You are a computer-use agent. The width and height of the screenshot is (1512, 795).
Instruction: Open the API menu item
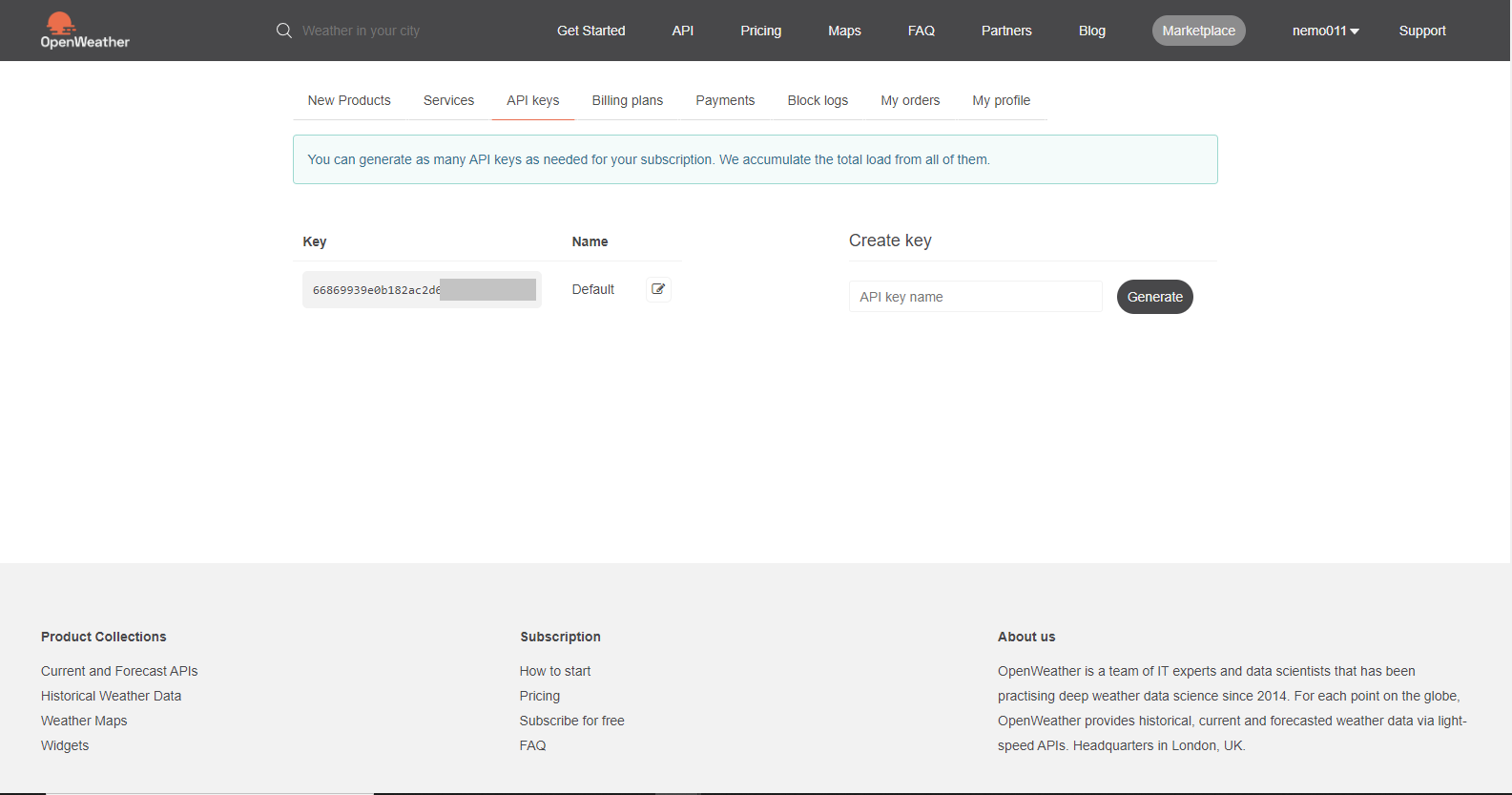click(683, 31)
